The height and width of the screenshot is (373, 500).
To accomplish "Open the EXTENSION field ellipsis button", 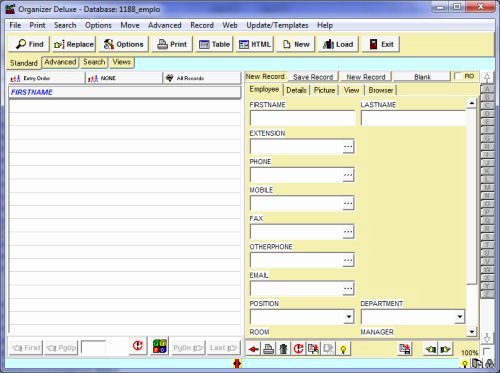I will (348, 147).
